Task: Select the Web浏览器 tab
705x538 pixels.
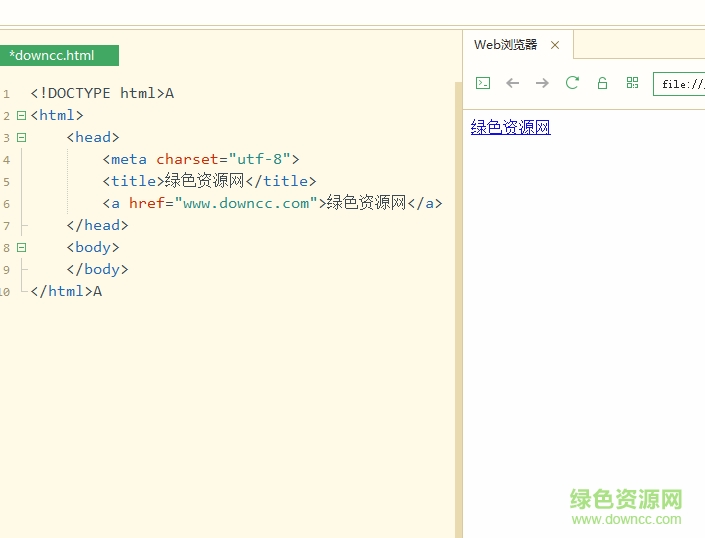Action: pyautogui.click(x=505, y=45)
